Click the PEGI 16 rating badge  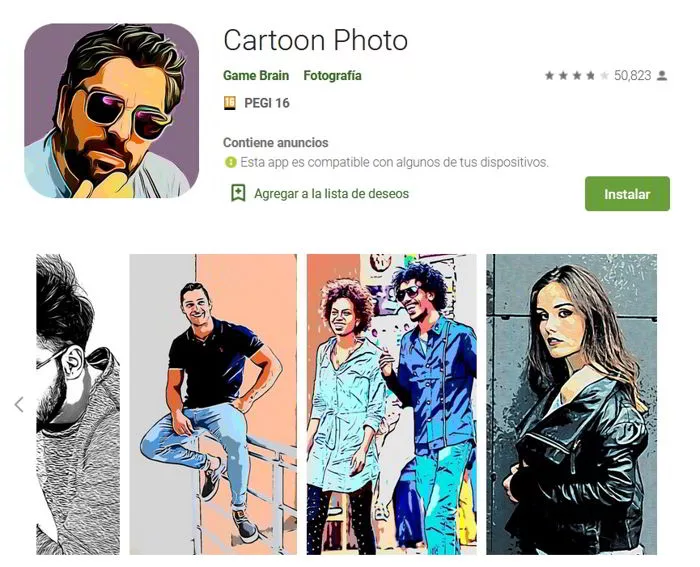(231, 103)
